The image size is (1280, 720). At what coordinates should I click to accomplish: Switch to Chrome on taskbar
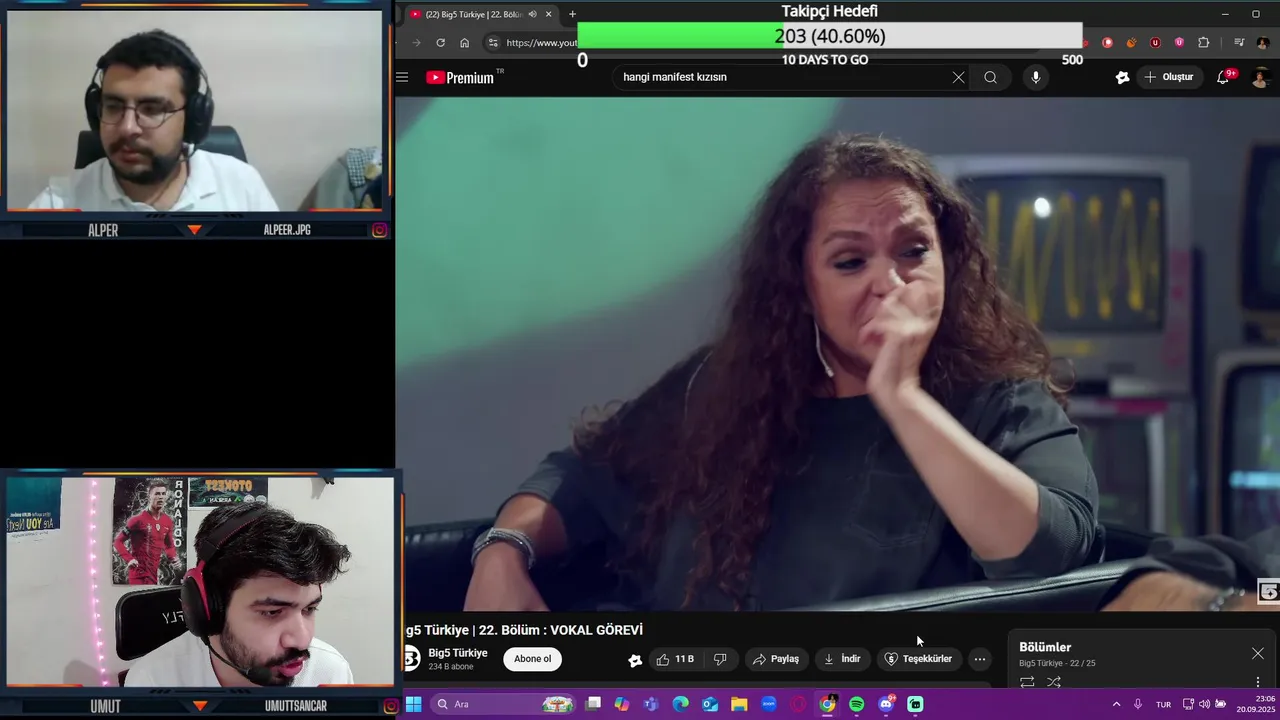point(827,704)
